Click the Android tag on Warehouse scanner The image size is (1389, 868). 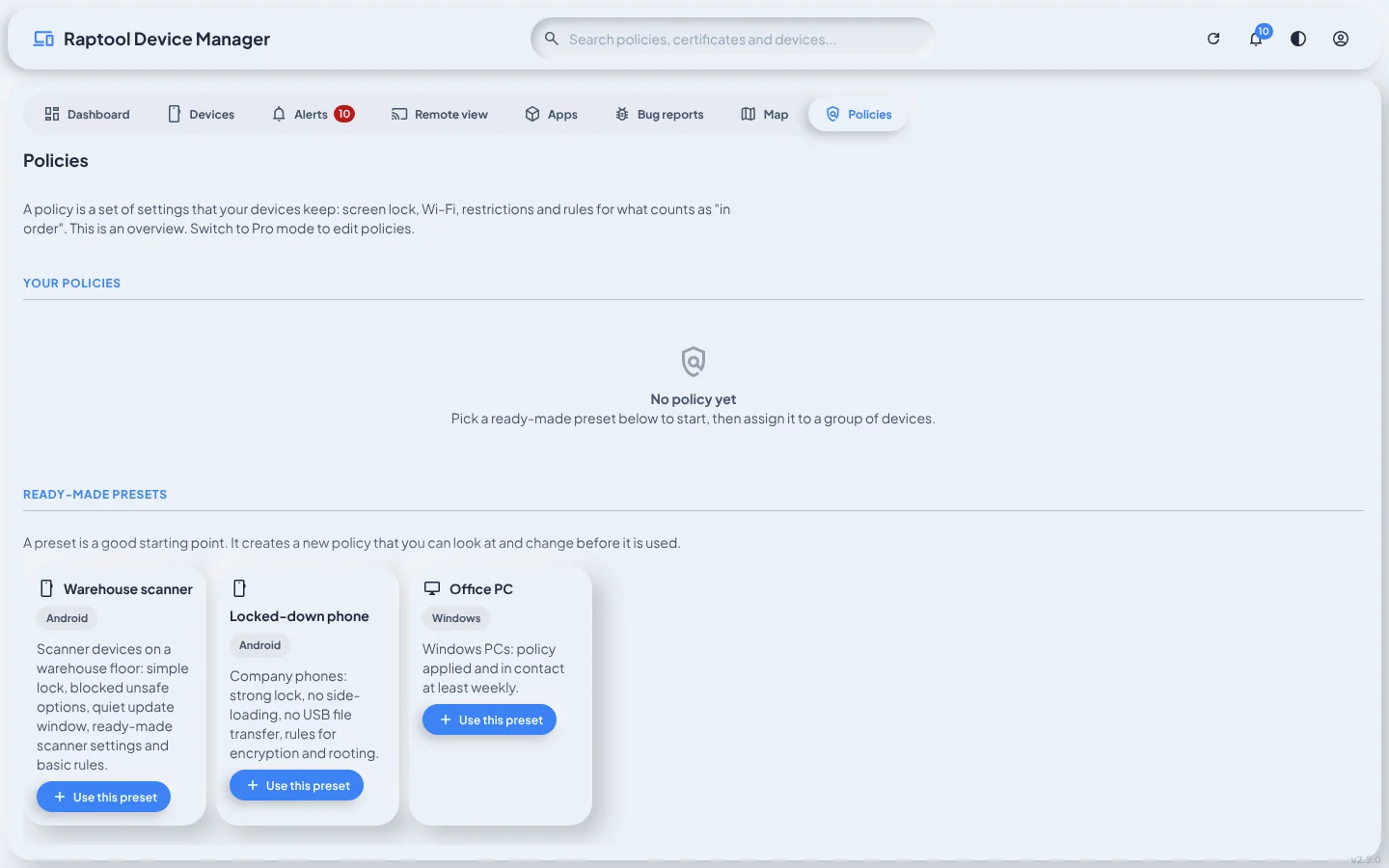pos(68,618)
